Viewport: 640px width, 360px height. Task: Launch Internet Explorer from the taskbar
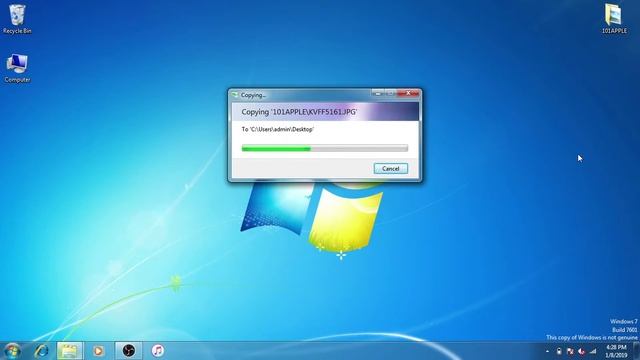coord(41,351)
